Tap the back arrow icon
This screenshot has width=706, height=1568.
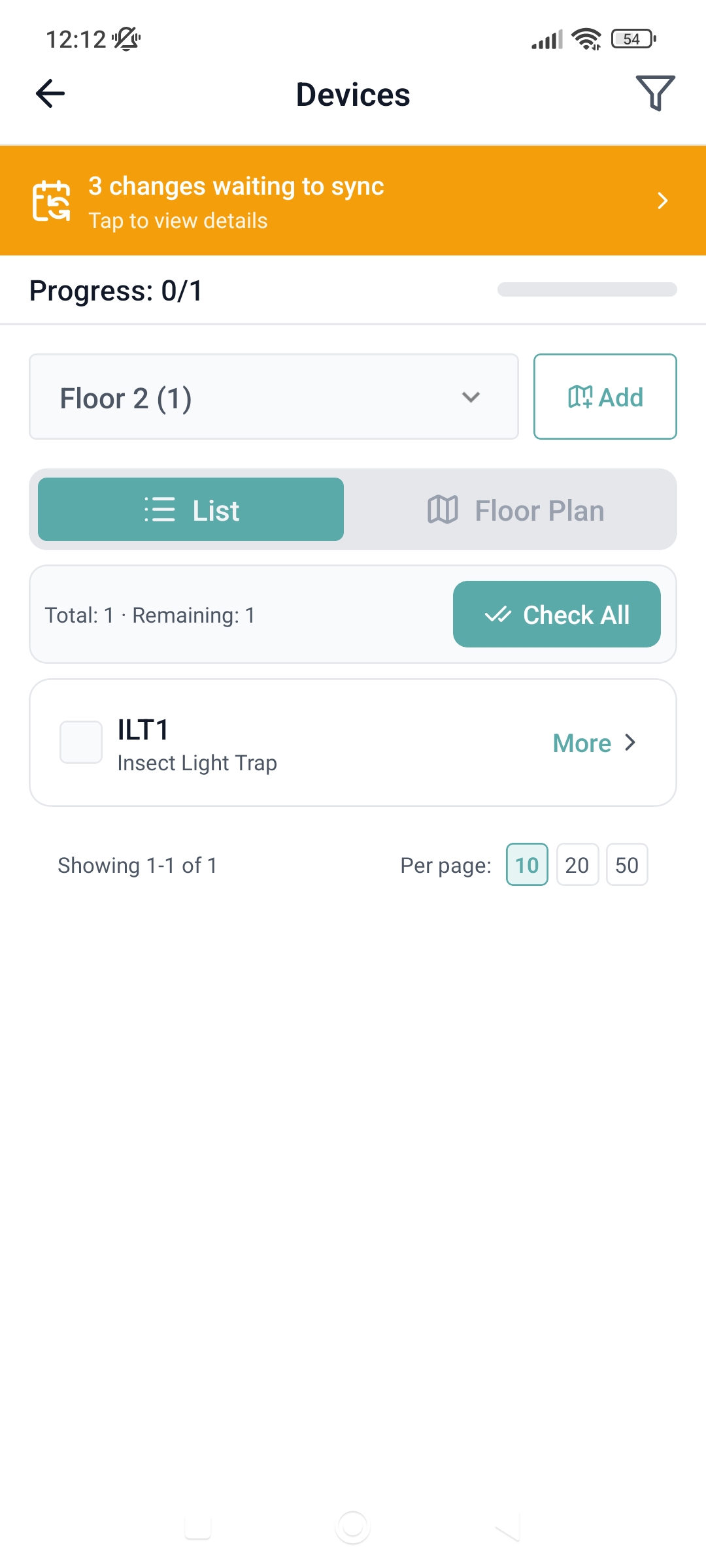pyautogui.click(x=50, y=93)
